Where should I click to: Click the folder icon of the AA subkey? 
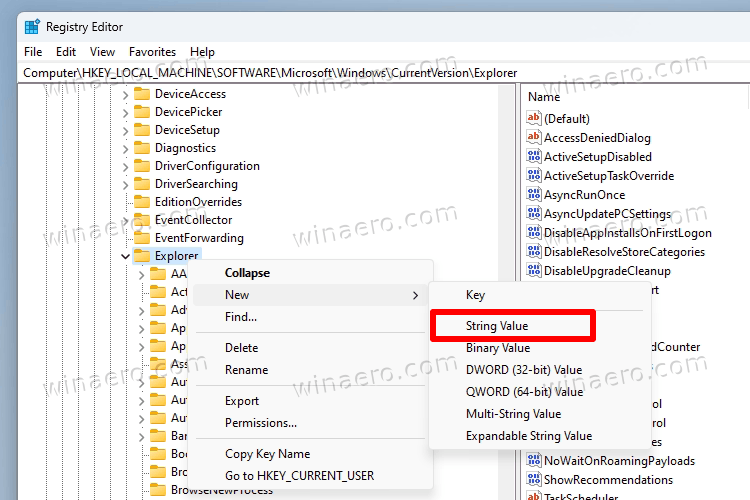[x=158, y=274]
